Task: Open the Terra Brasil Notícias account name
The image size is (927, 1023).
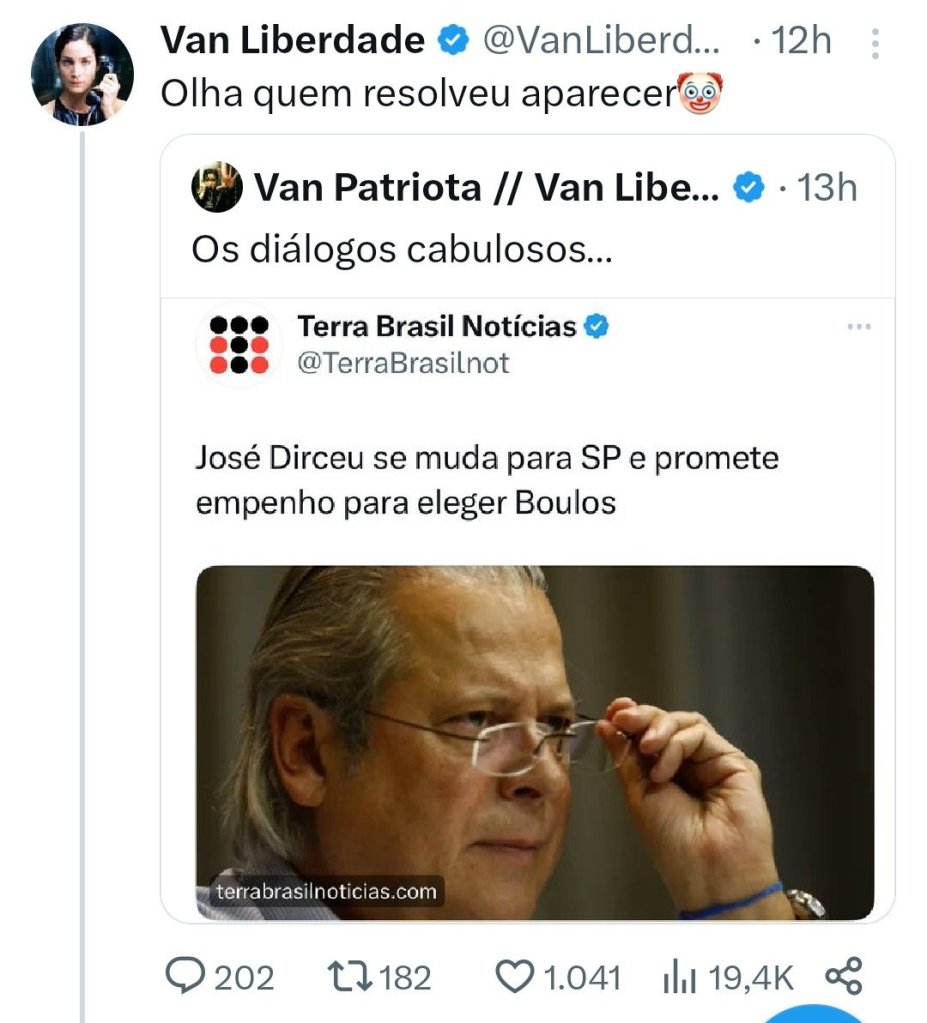Action: click(x=436, y=327)
